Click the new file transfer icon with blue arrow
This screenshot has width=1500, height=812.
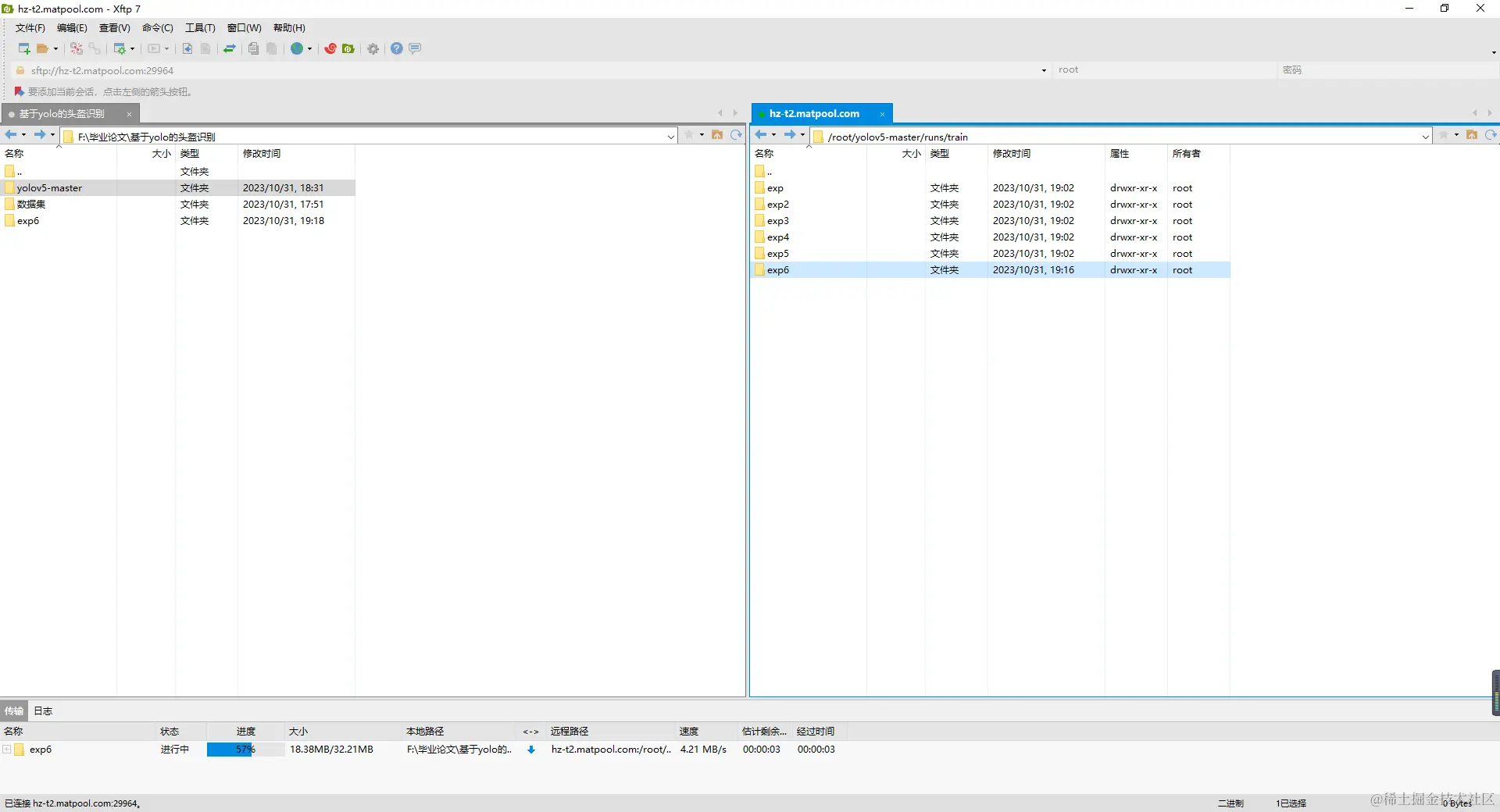pos(187,48)
